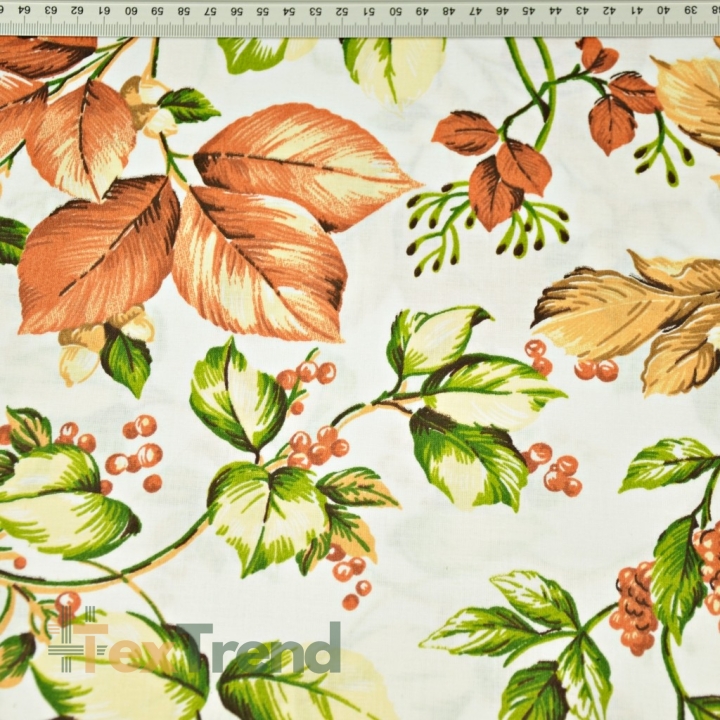720x720 pixels.
Task: Pick the 64 mark on the ruler
Action: coord(24,10)
